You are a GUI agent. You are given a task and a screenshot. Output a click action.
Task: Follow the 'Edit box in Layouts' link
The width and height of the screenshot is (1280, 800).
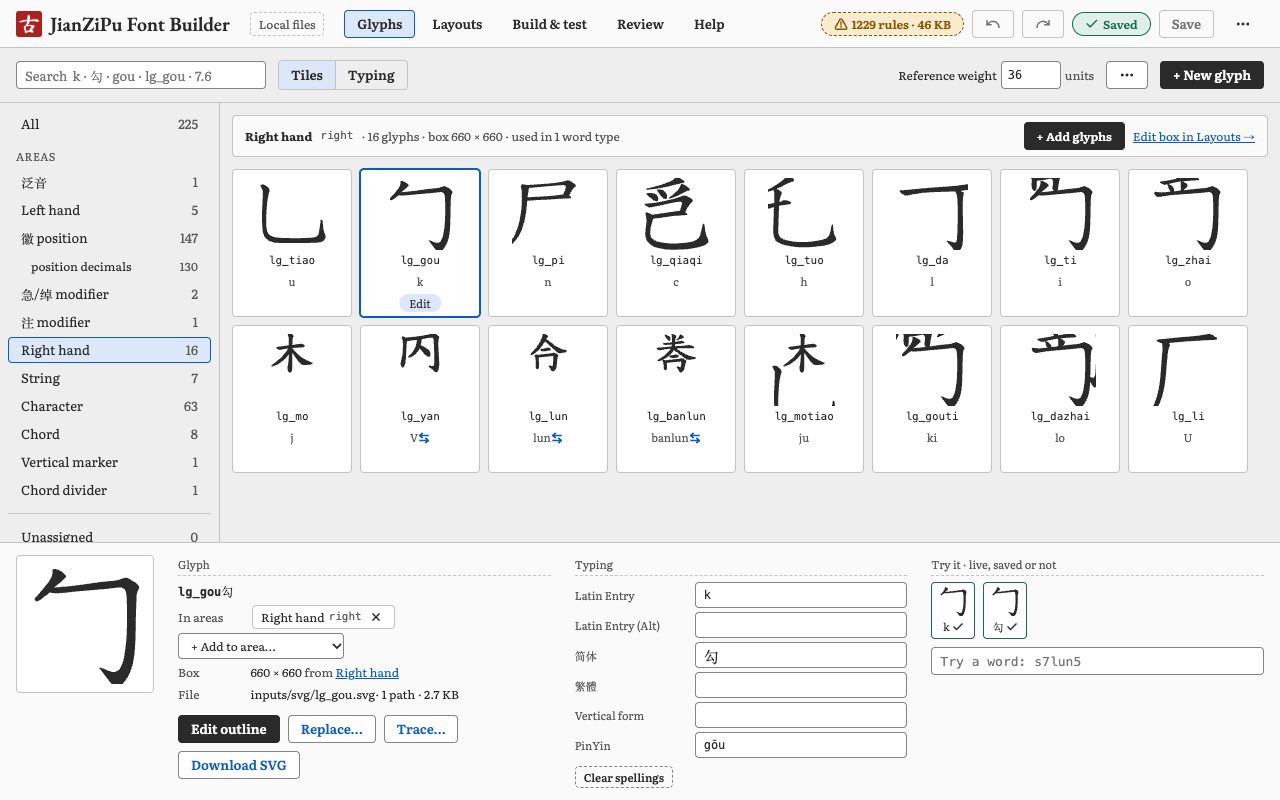click(x=1194, y=137)
